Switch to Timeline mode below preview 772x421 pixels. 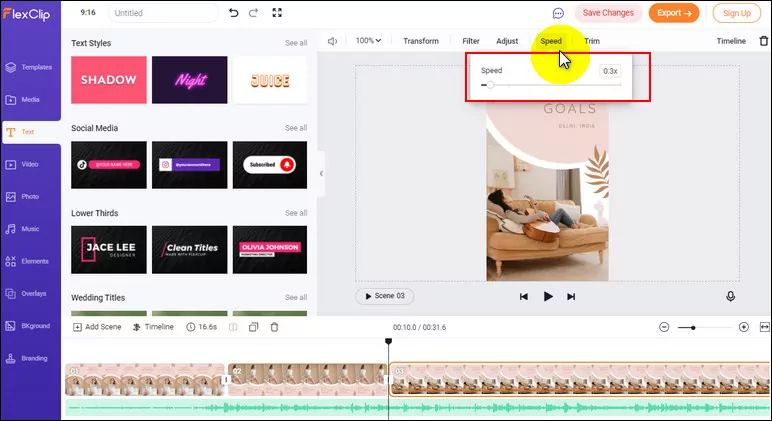coord(153,327)
